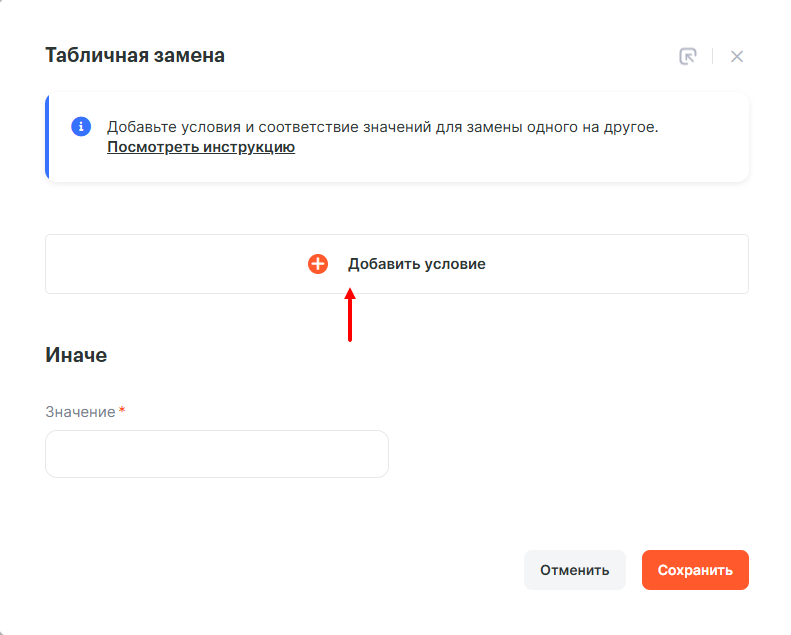Click the blue left edge of info banner
The image size is (791, 635).
47,137
